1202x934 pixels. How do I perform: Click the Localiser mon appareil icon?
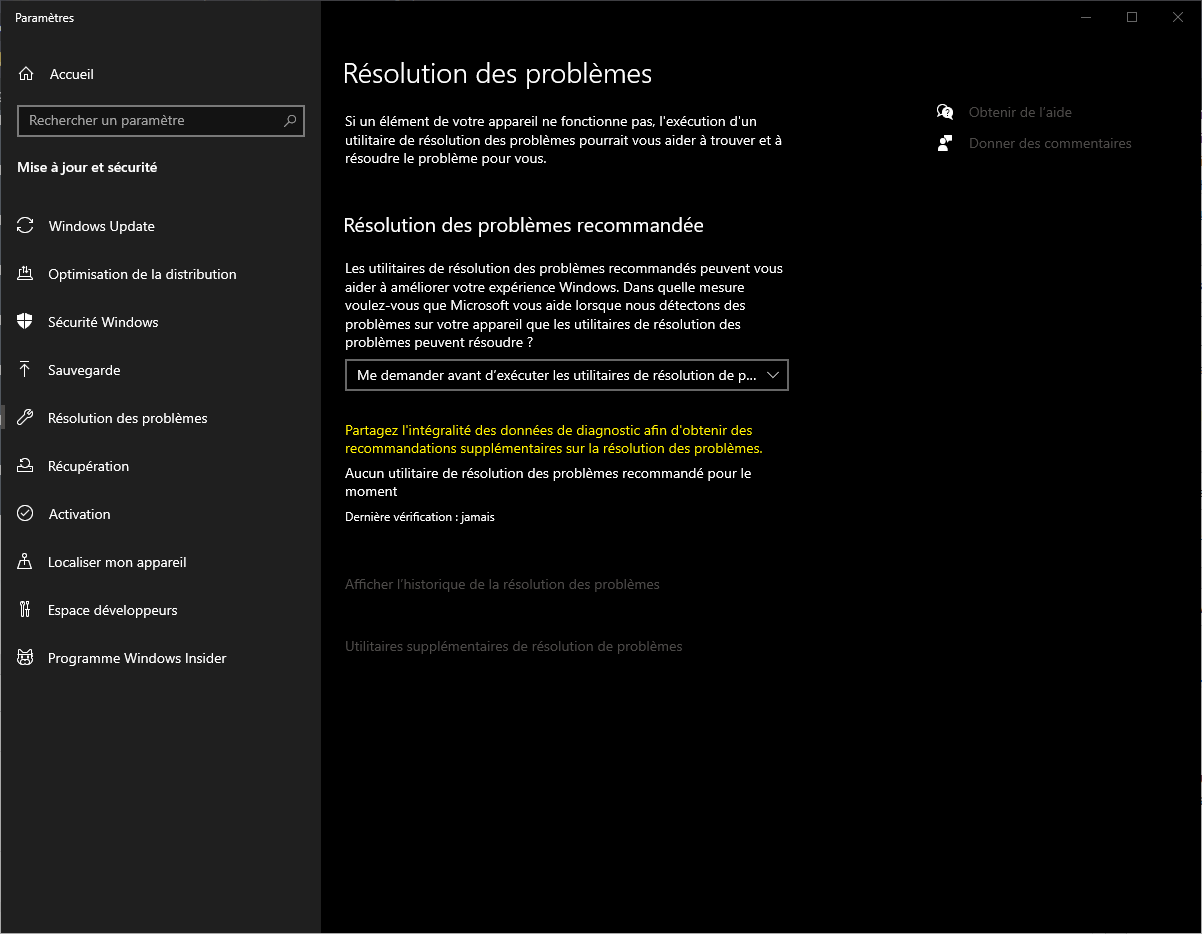tap(26, 562)
